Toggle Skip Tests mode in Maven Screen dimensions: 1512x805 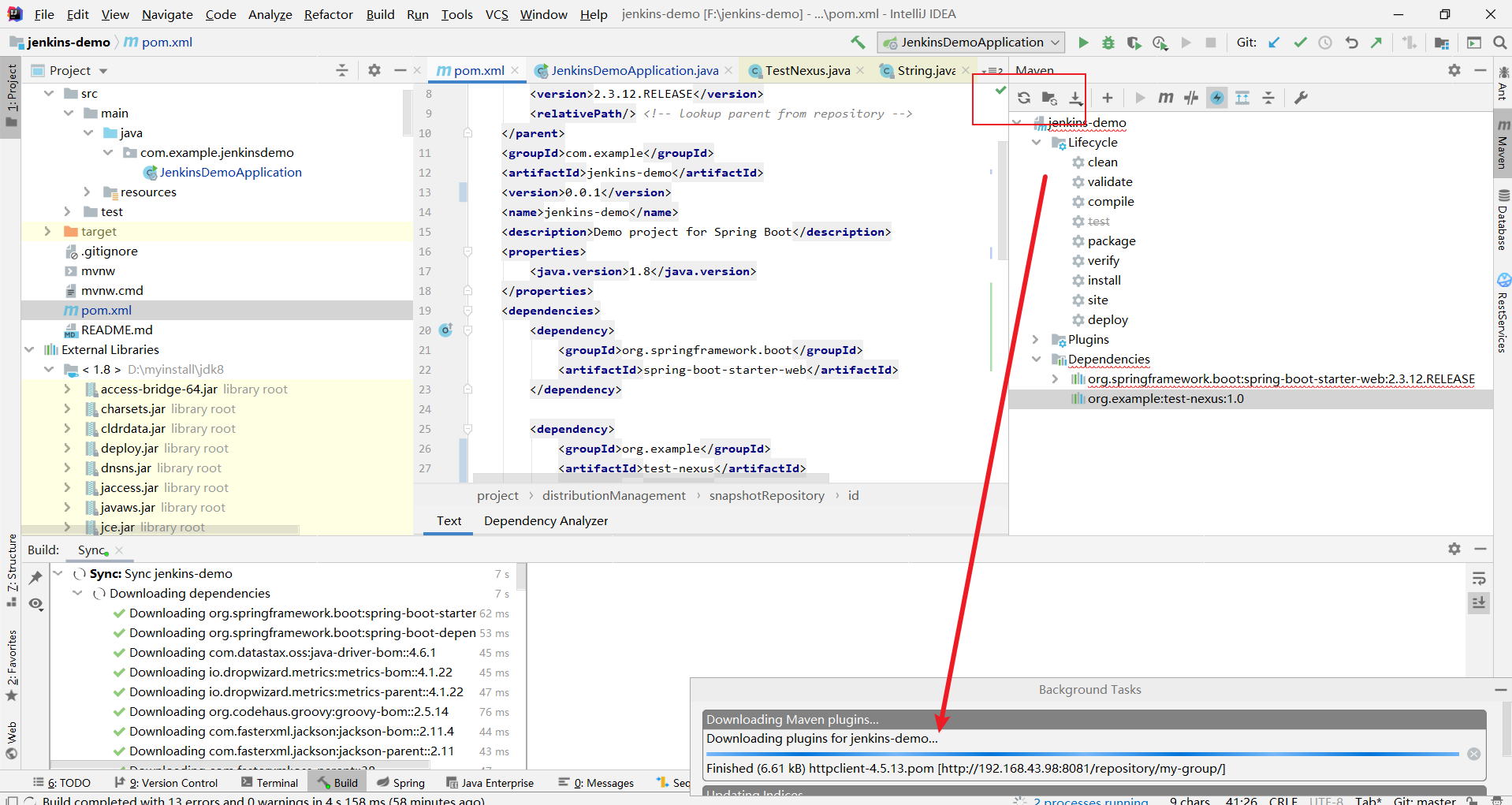click(1217, 98)
